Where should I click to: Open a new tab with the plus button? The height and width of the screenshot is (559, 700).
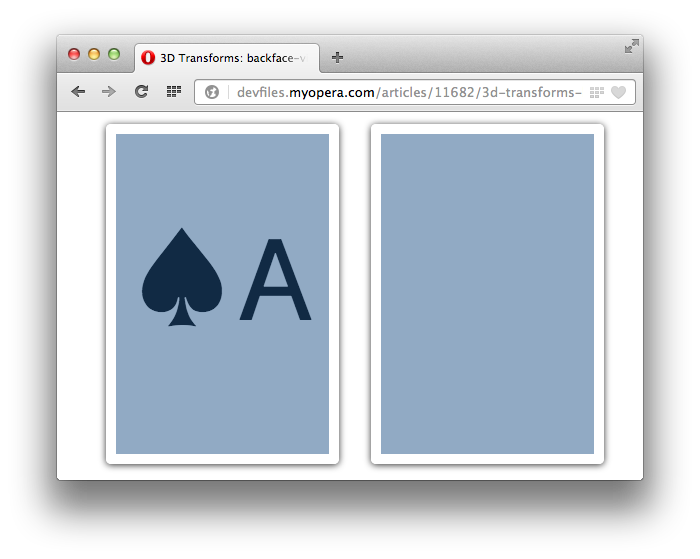[x=338, y=58]
